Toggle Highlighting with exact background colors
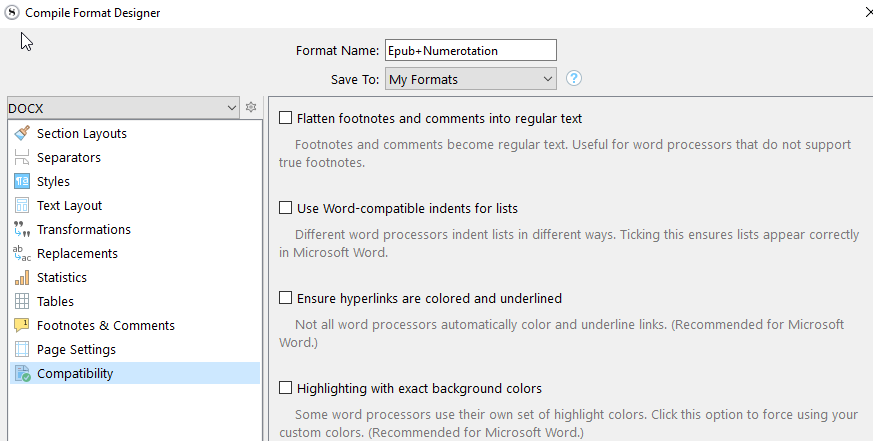 click(x=286, y=388)
